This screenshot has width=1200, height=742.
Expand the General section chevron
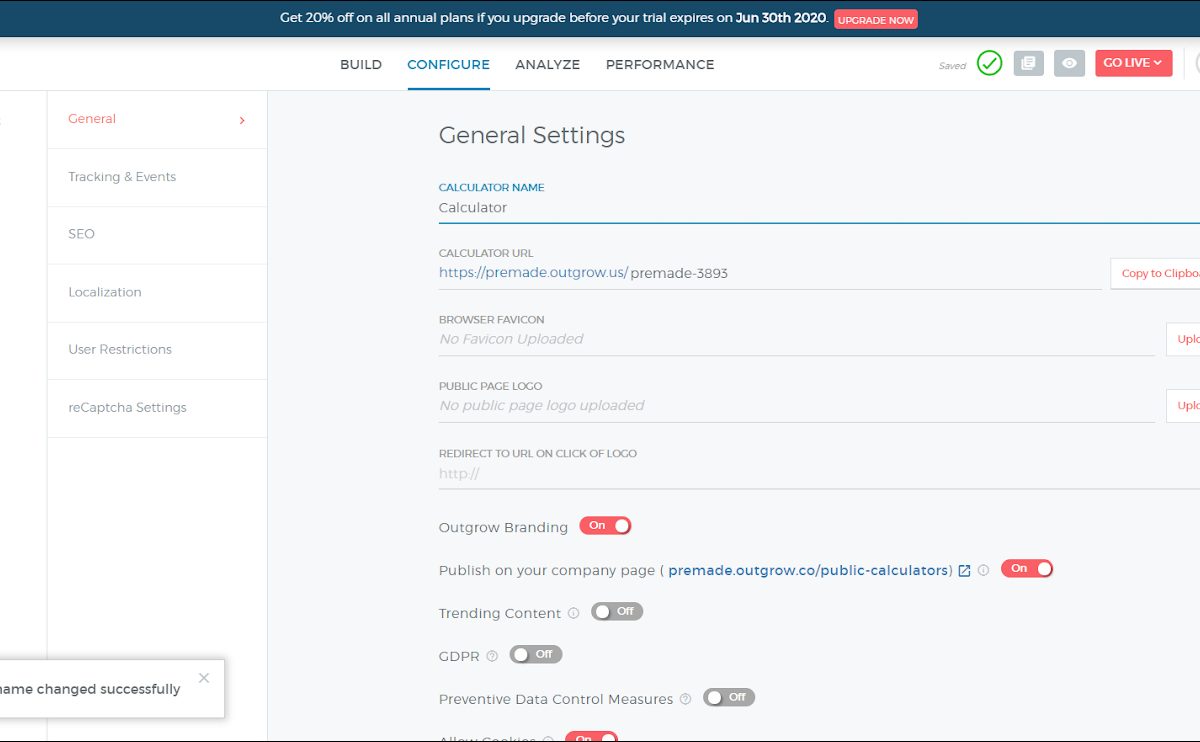242,120
